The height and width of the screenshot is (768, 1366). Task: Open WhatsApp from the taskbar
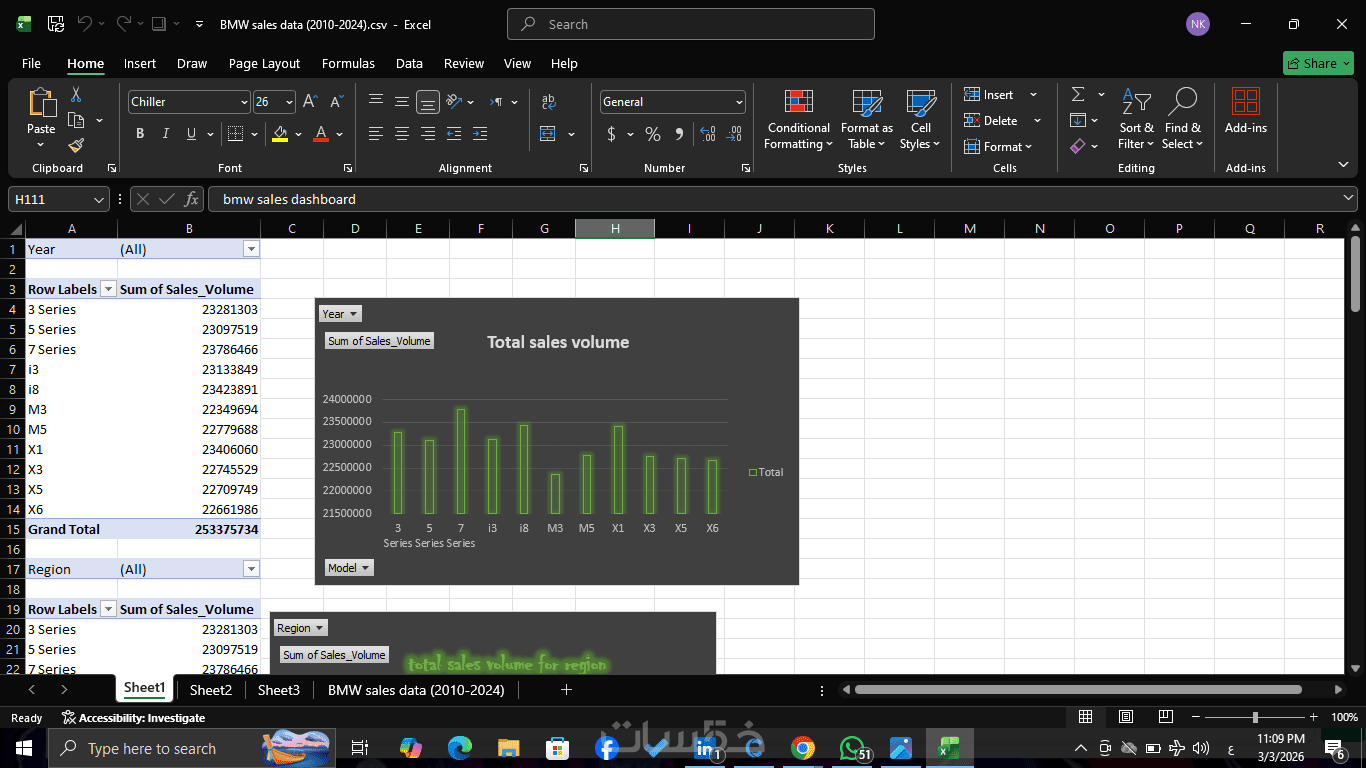(852, 748)
